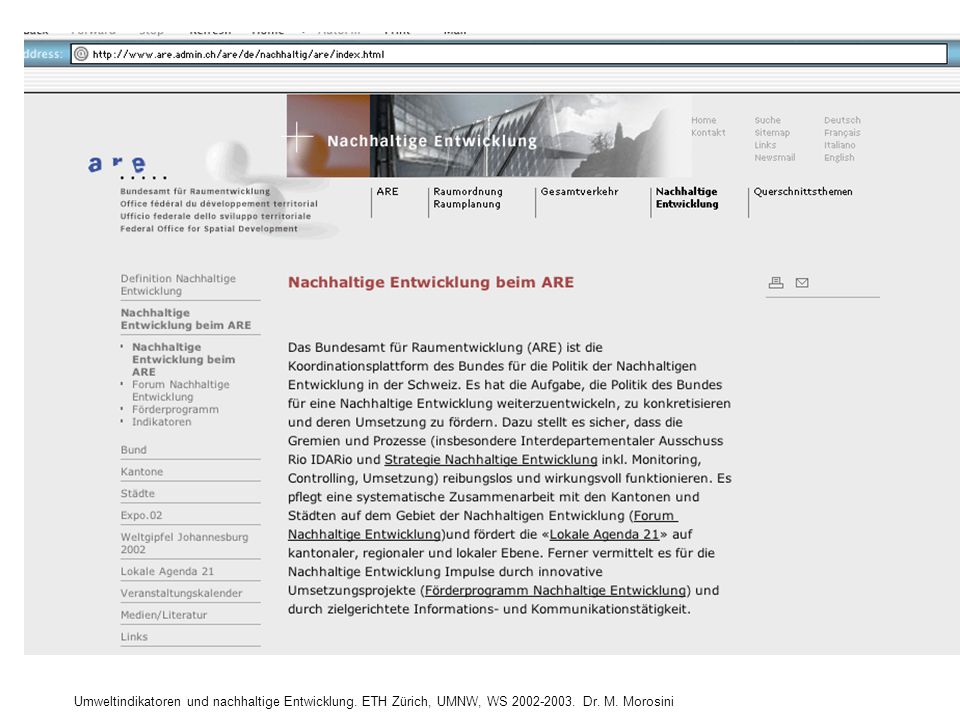Open Definition Nachhaltige Entwicklung sidebar item
The height and width of the screenshot is (720, 960).
[x=178, y=285]
